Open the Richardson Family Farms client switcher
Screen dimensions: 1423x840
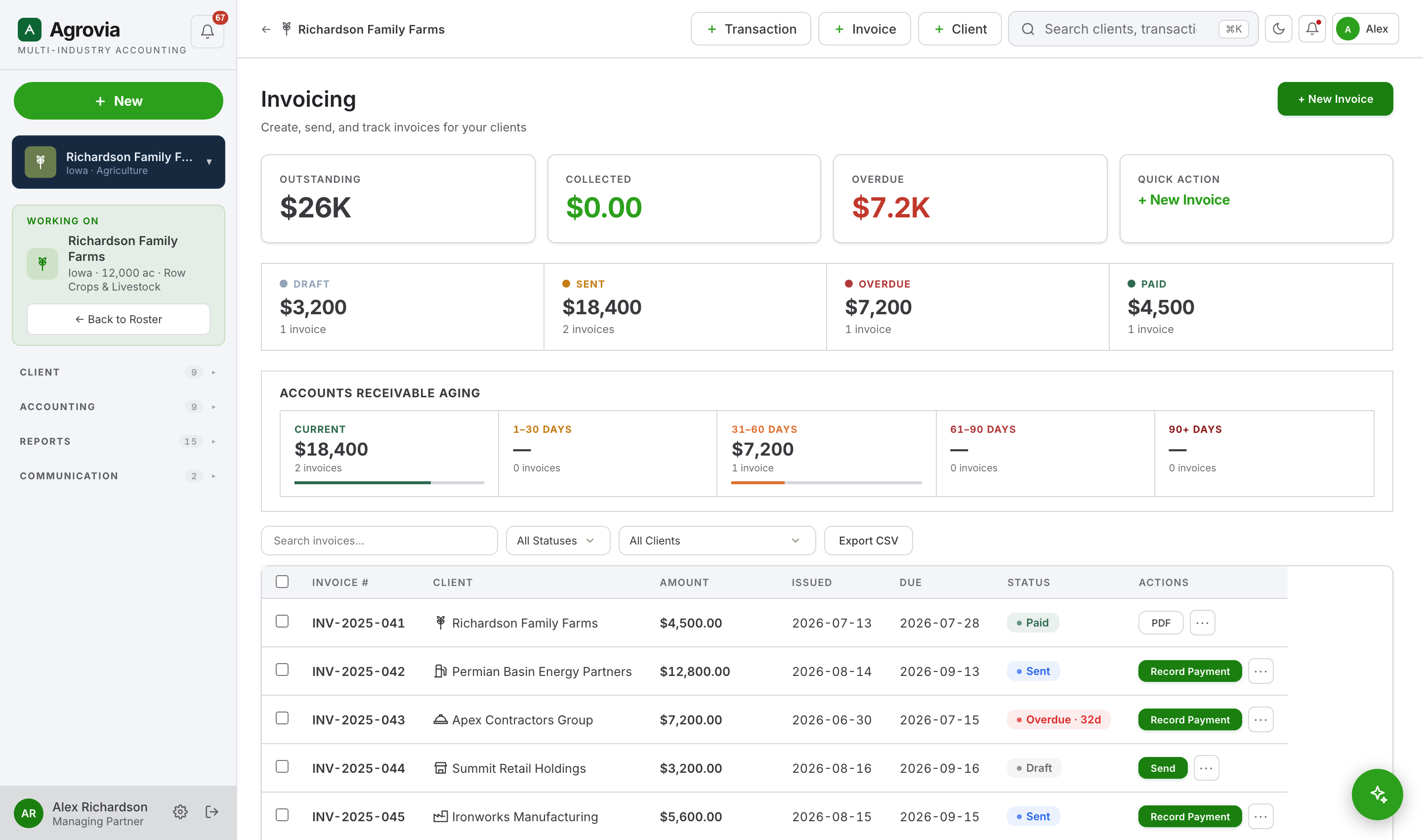[118, 162]
